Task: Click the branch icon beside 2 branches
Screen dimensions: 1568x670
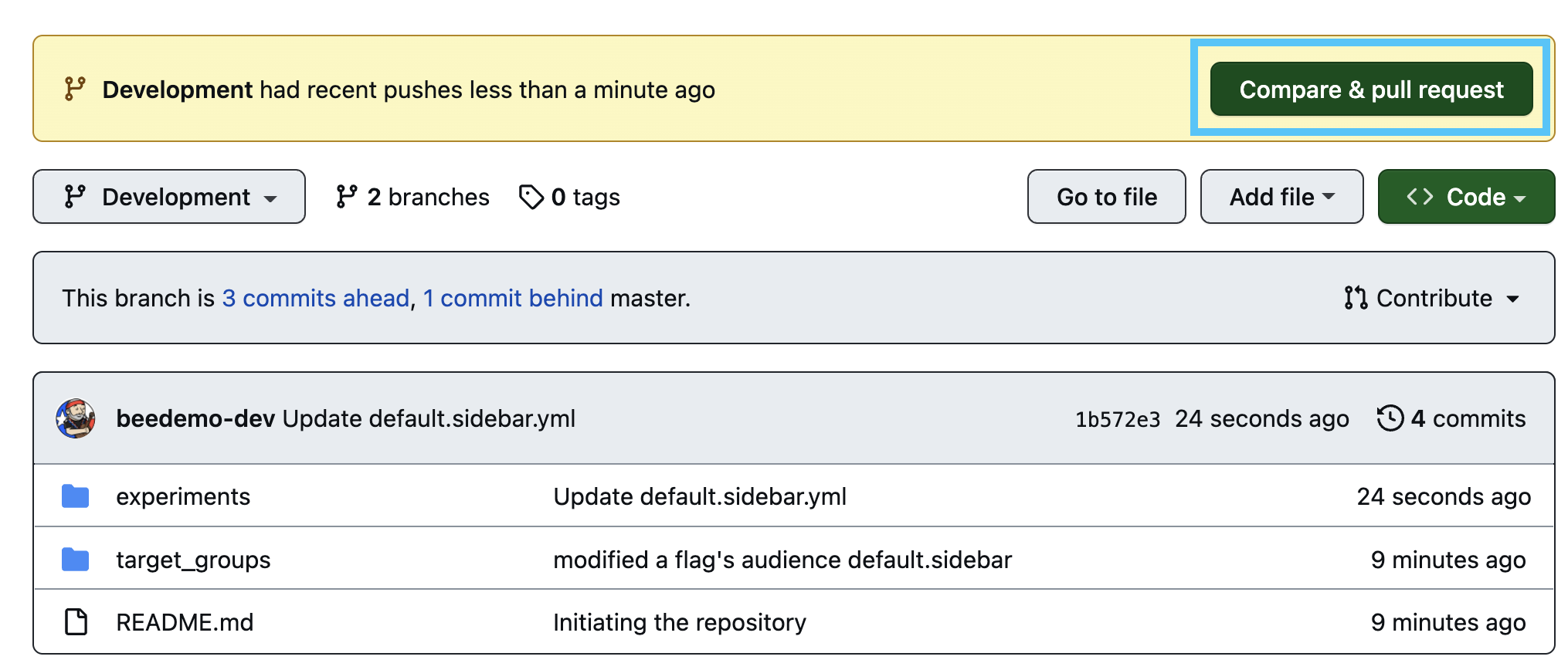Action: coord(347,197)
